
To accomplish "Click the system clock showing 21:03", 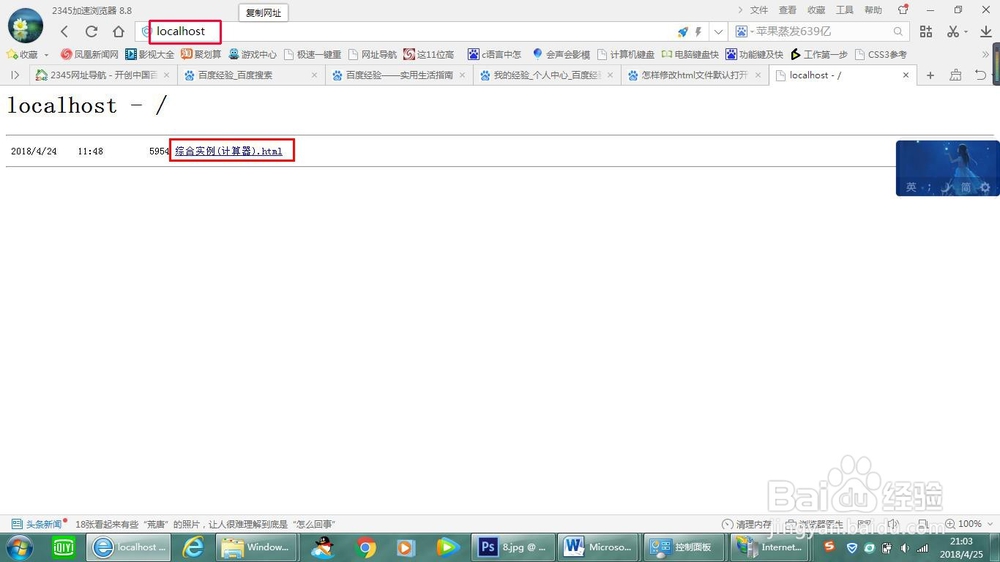I will coord(961,547).
